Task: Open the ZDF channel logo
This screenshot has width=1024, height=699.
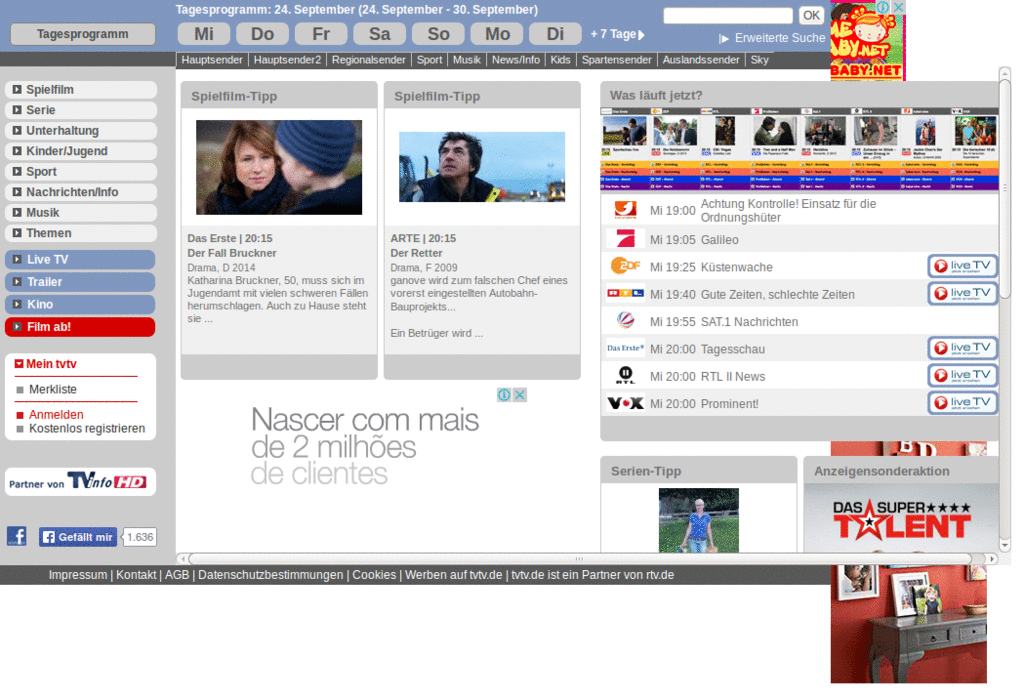Action: tap(625, 266)
